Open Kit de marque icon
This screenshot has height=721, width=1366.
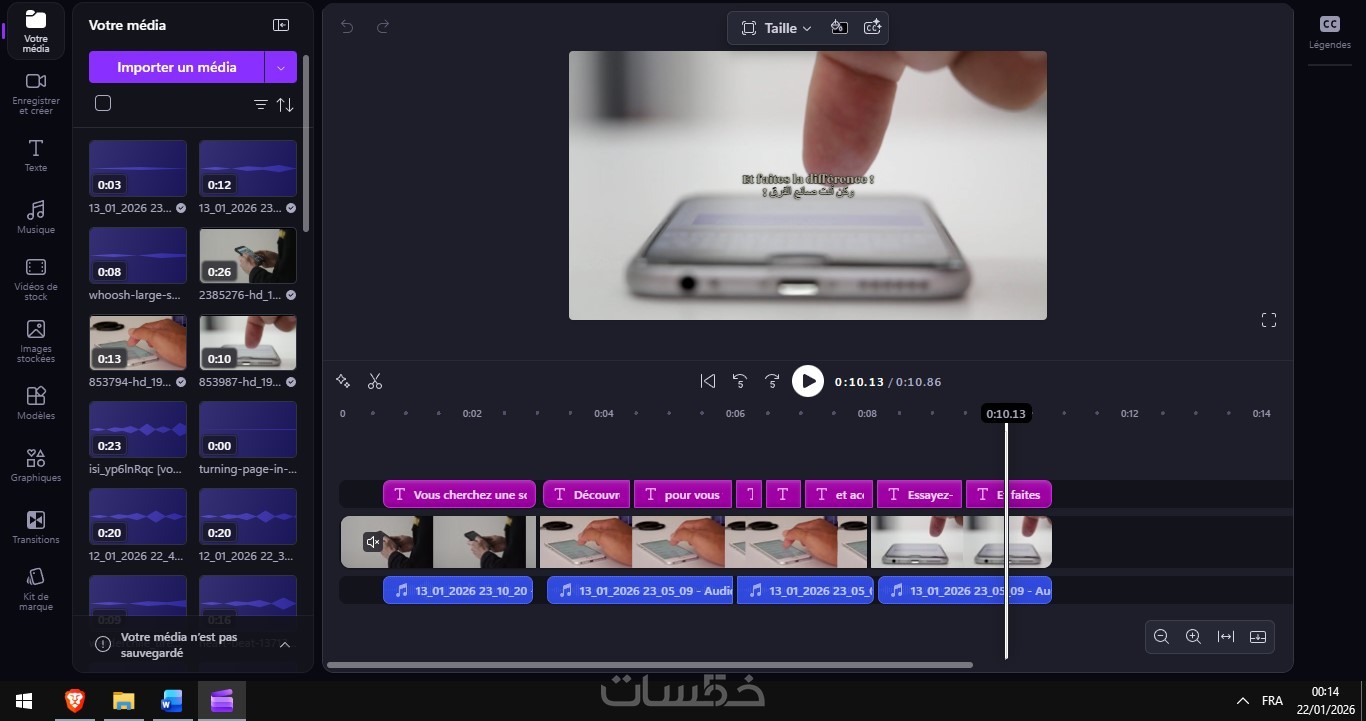[35, 590]
